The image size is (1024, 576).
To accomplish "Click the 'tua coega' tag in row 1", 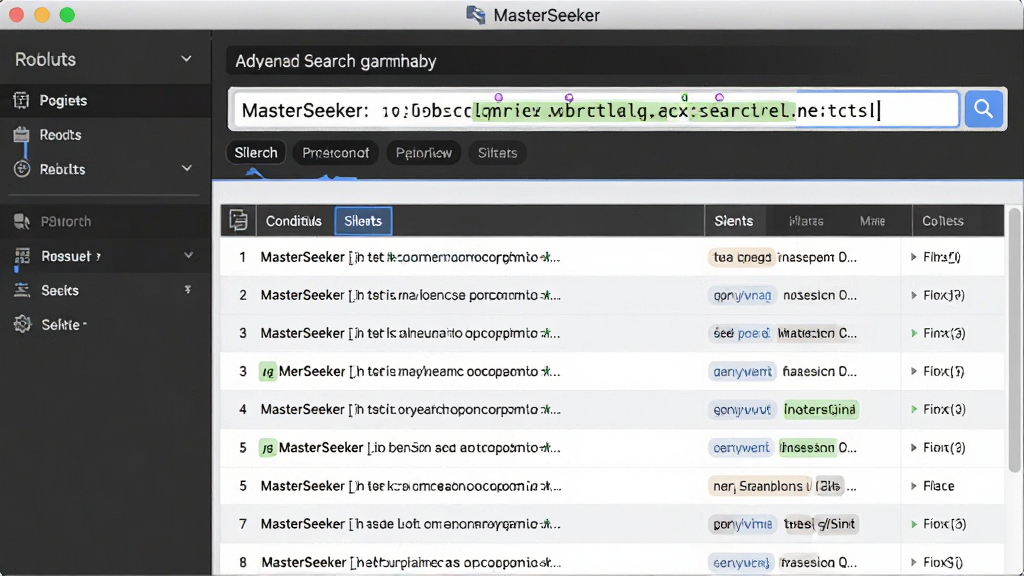I will pos(742,257).
